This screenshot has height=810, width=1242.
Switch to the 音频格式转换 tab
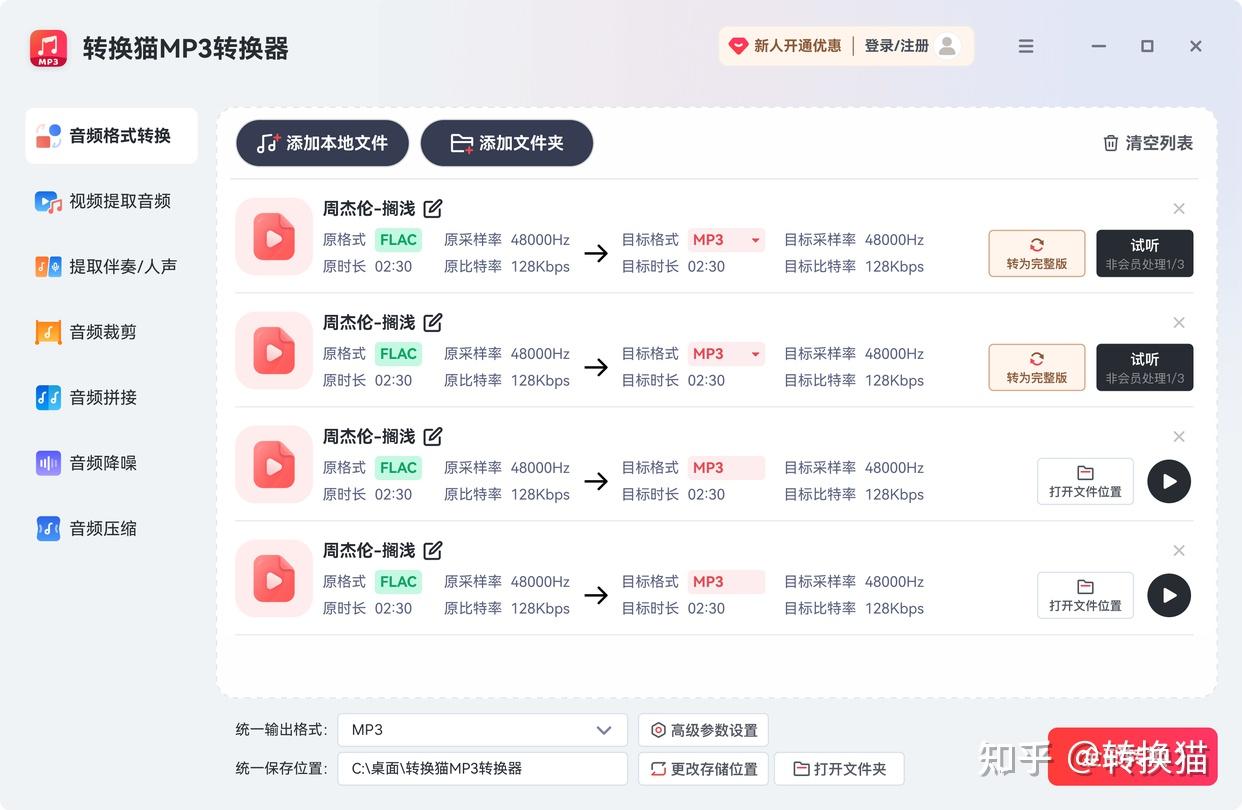[x=111, y=136]
